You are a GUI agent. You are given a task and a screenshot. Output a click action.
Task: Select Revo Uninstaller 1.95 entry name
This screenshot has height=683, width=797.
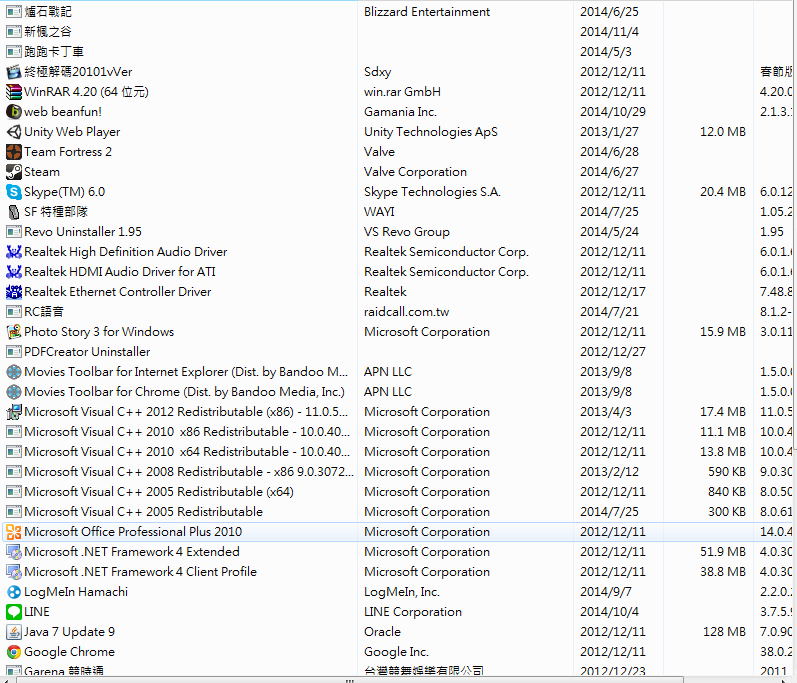point(83,232)
